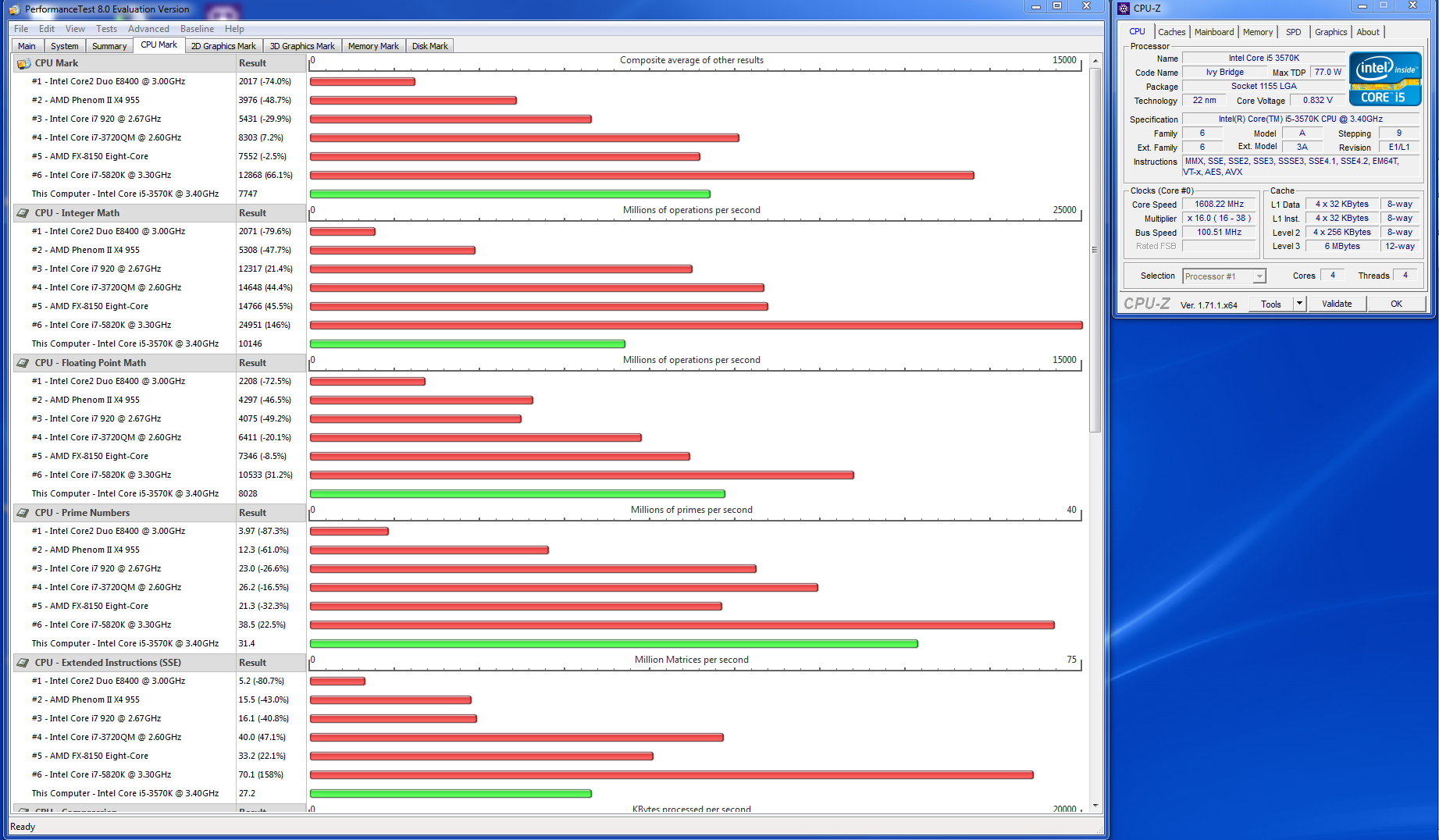Click the CPU-Z title bar app icon
Screen dimensions: 1439x840
coord(1124,9)
